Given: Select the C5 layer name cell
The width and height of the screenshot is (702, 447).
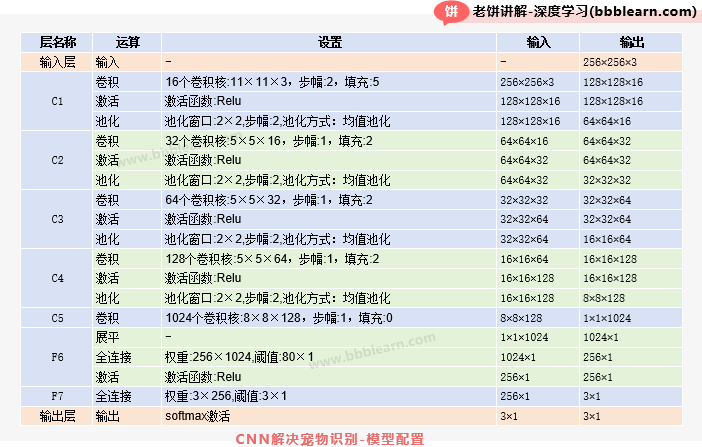Looking at the screenshot, I should (x=57, y=318).
